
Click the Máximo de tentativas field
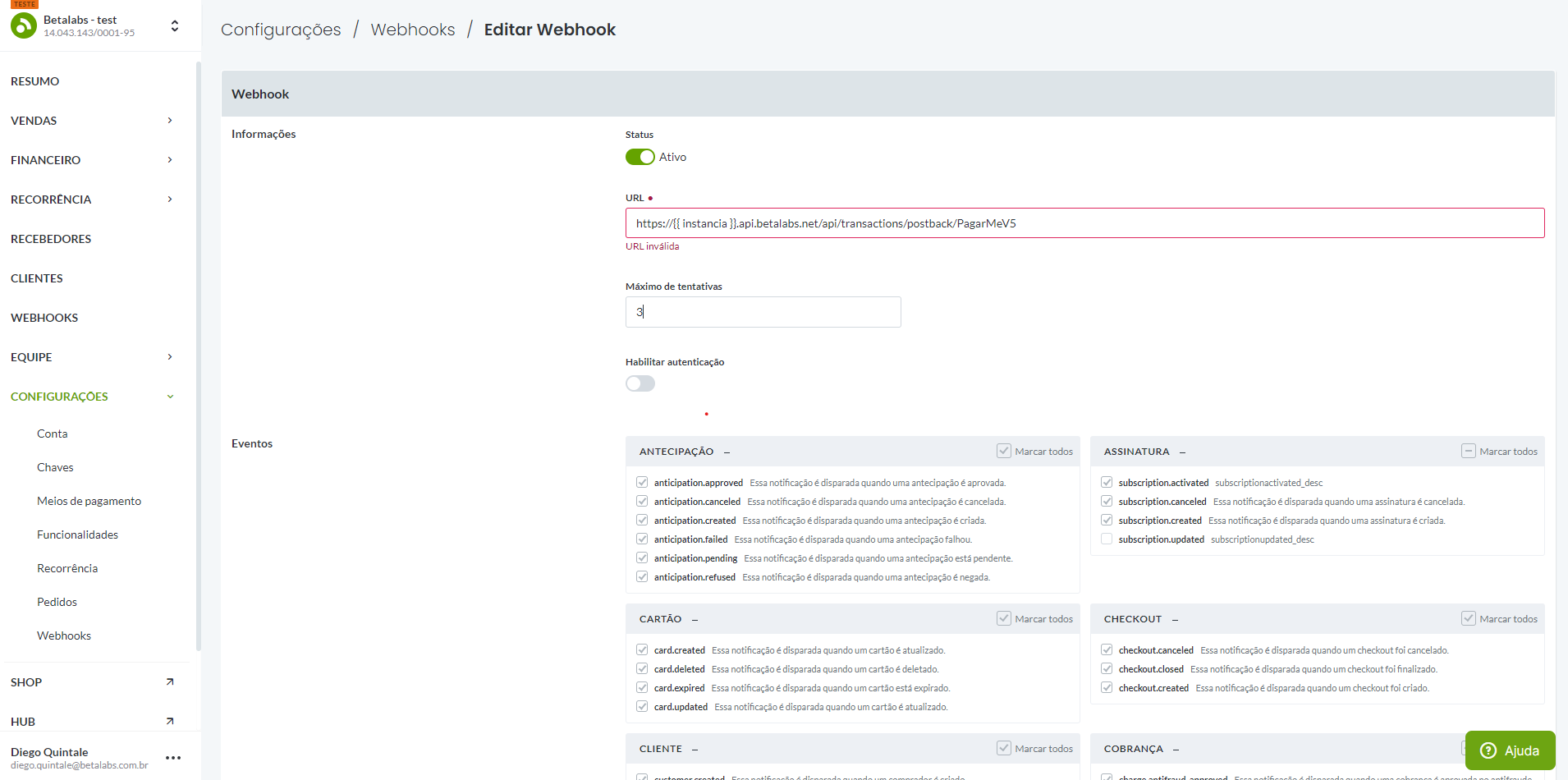click(x=763, y=312)
